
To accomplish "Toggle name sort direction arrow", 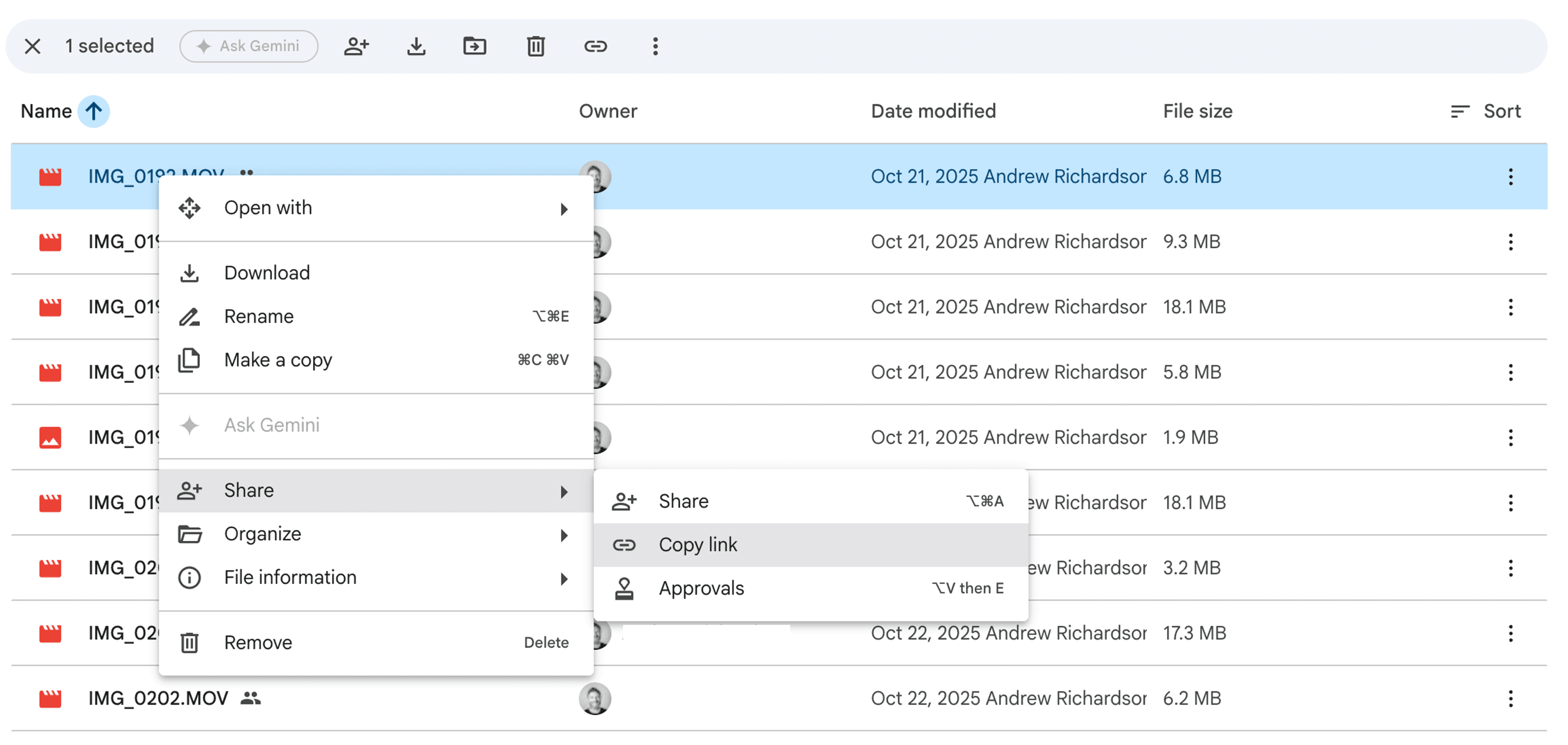I will pyautogui.click(x=93, y=112).
